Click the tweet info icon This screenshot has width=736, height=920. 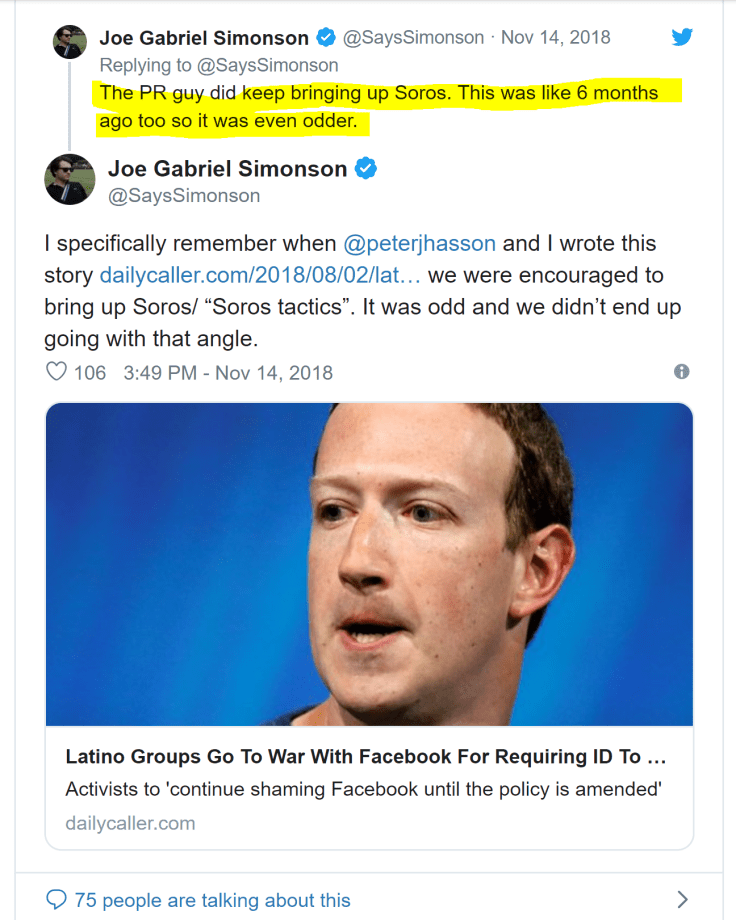(682, 372)
